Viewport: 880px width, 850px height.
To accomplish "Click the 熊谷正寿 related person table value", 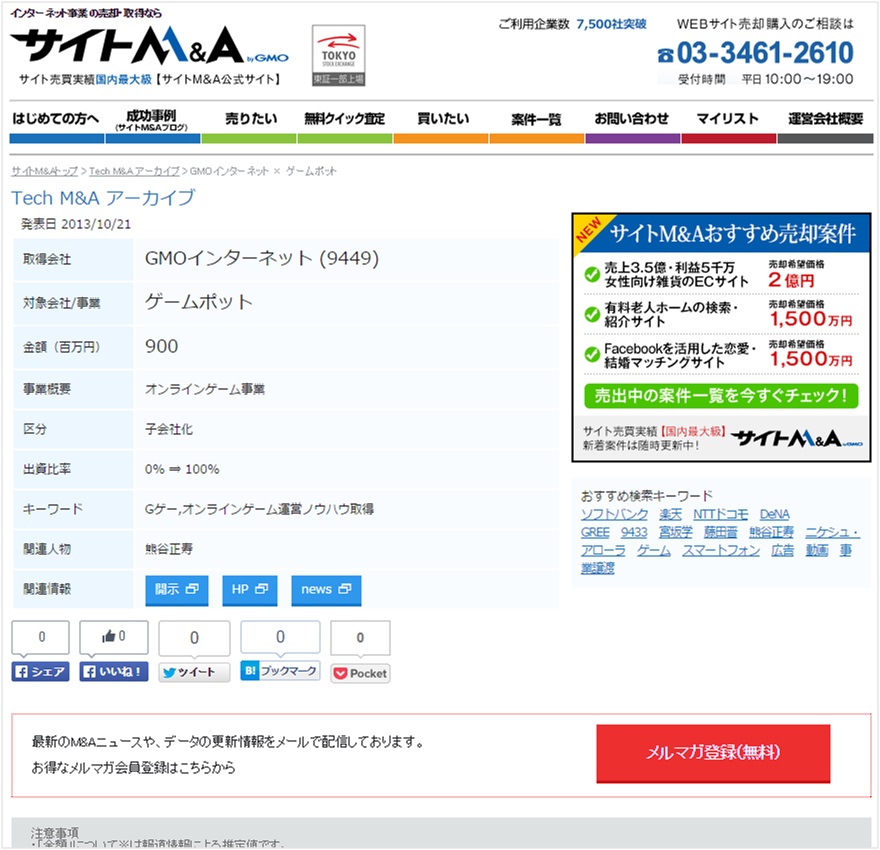I will click(168, 549).
